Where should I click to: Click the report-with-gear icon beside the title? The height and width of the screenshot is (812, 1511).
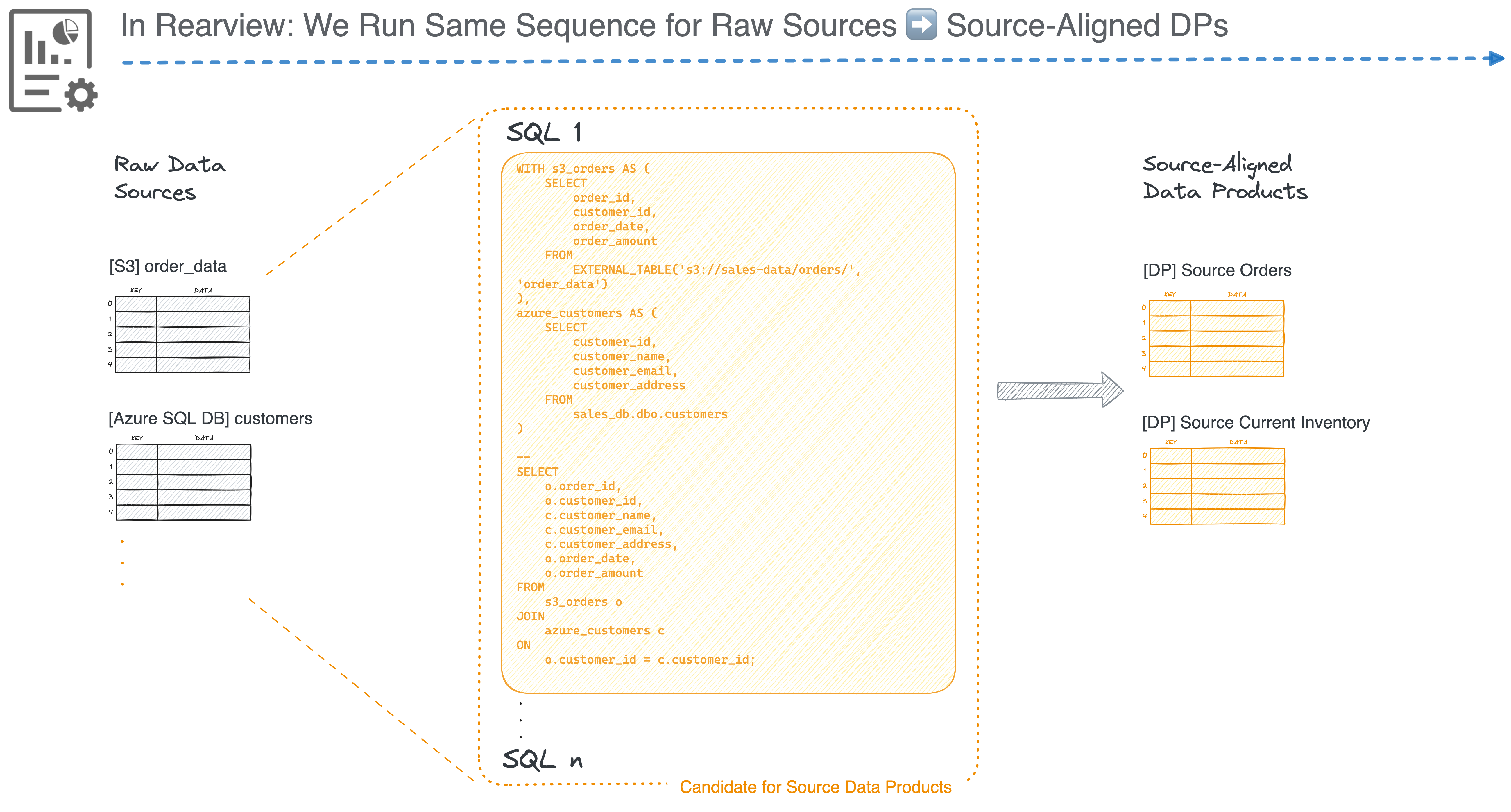[x=53, y=60]
